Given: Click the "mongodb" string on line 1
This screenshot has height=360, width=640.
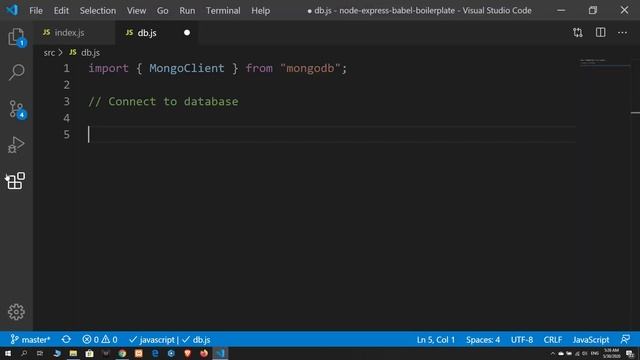Looking at the screenshot, I should coord(310,68).
